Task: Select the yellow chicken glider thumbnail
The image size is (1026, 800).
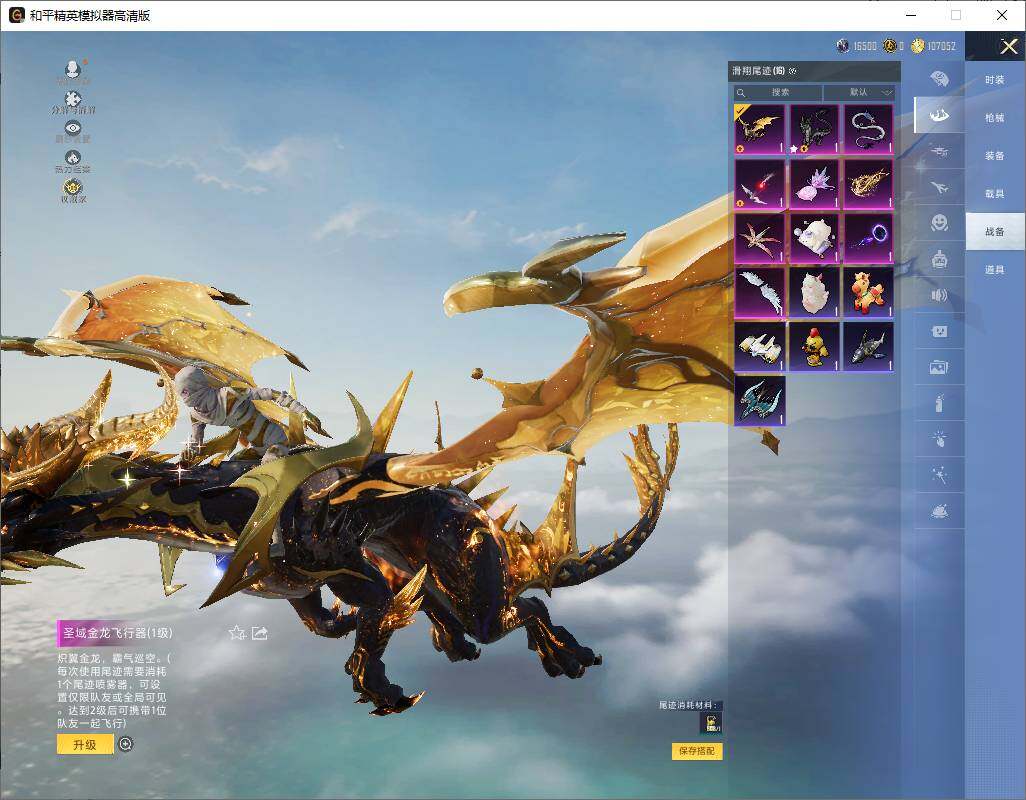Action: coord(814,347)
